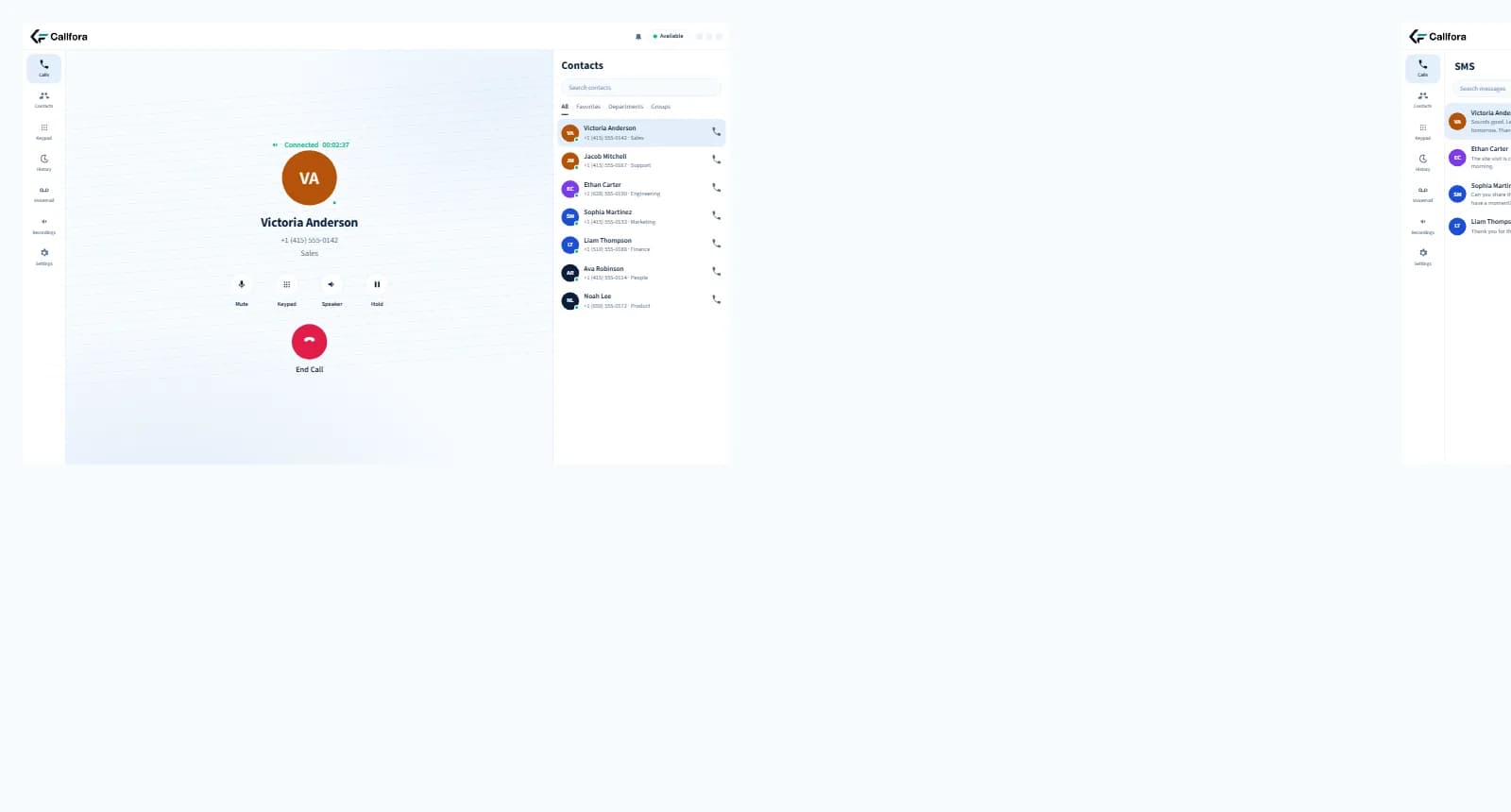Open Voicemail in the call window sidebar
This screenshot has width=1511, height=812.
[x=43, y=194]
